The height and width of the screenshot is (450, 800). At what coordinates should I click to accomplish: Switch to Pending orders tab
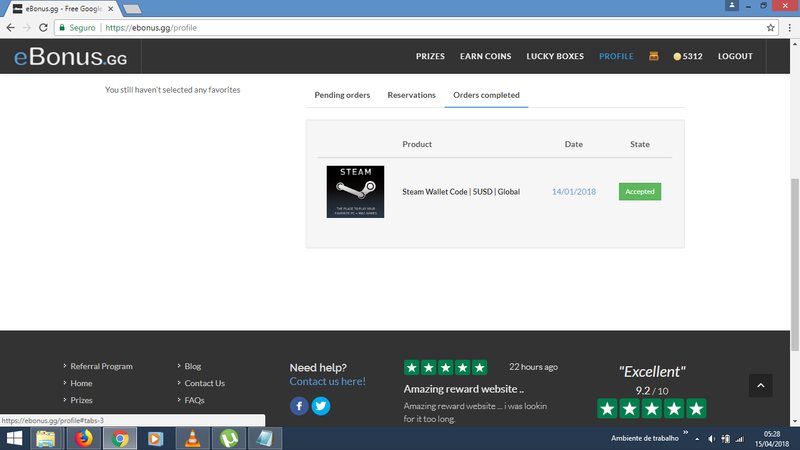tap(342, 95)
